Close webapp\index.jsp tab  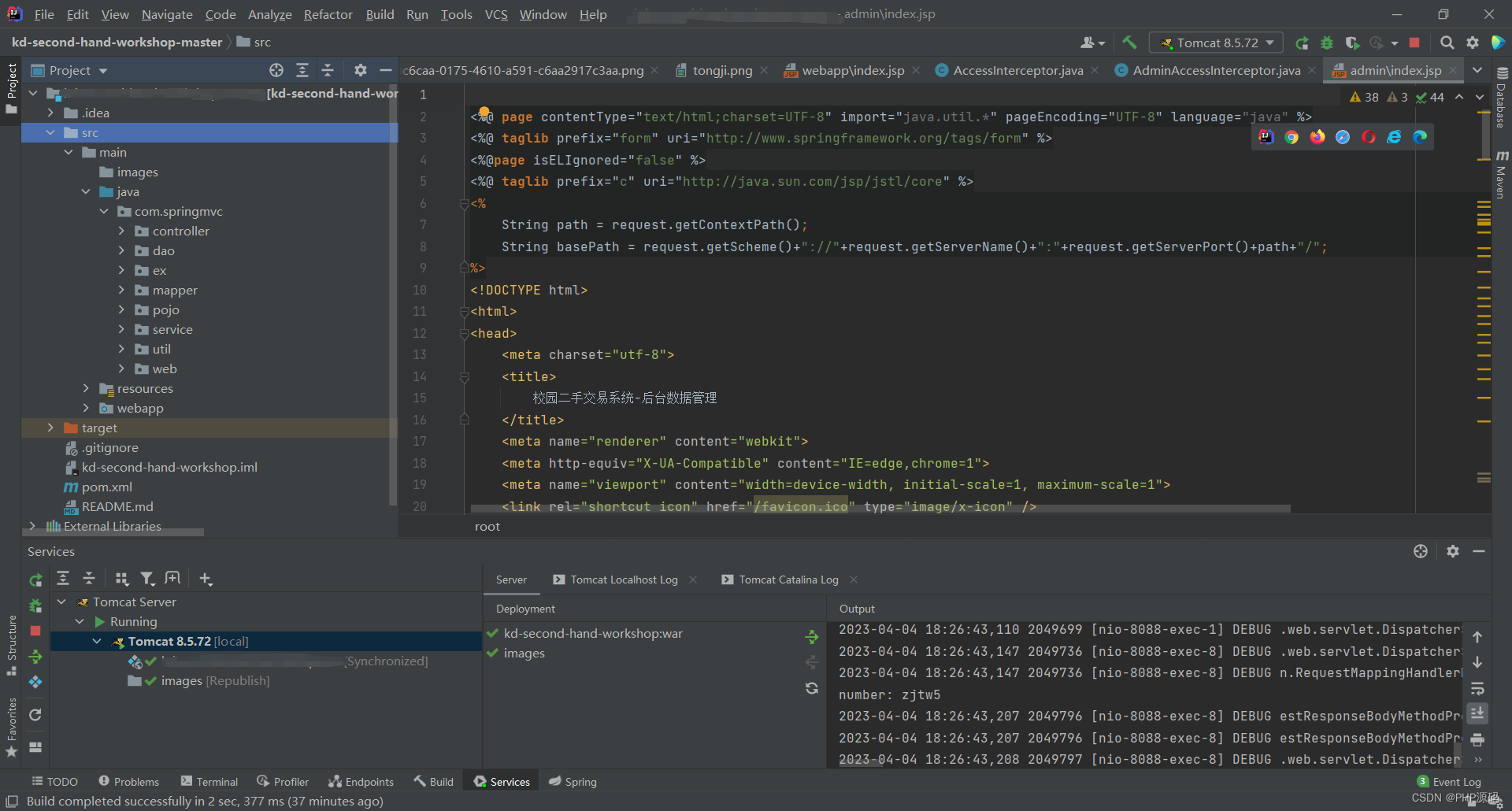coord(916,70)
